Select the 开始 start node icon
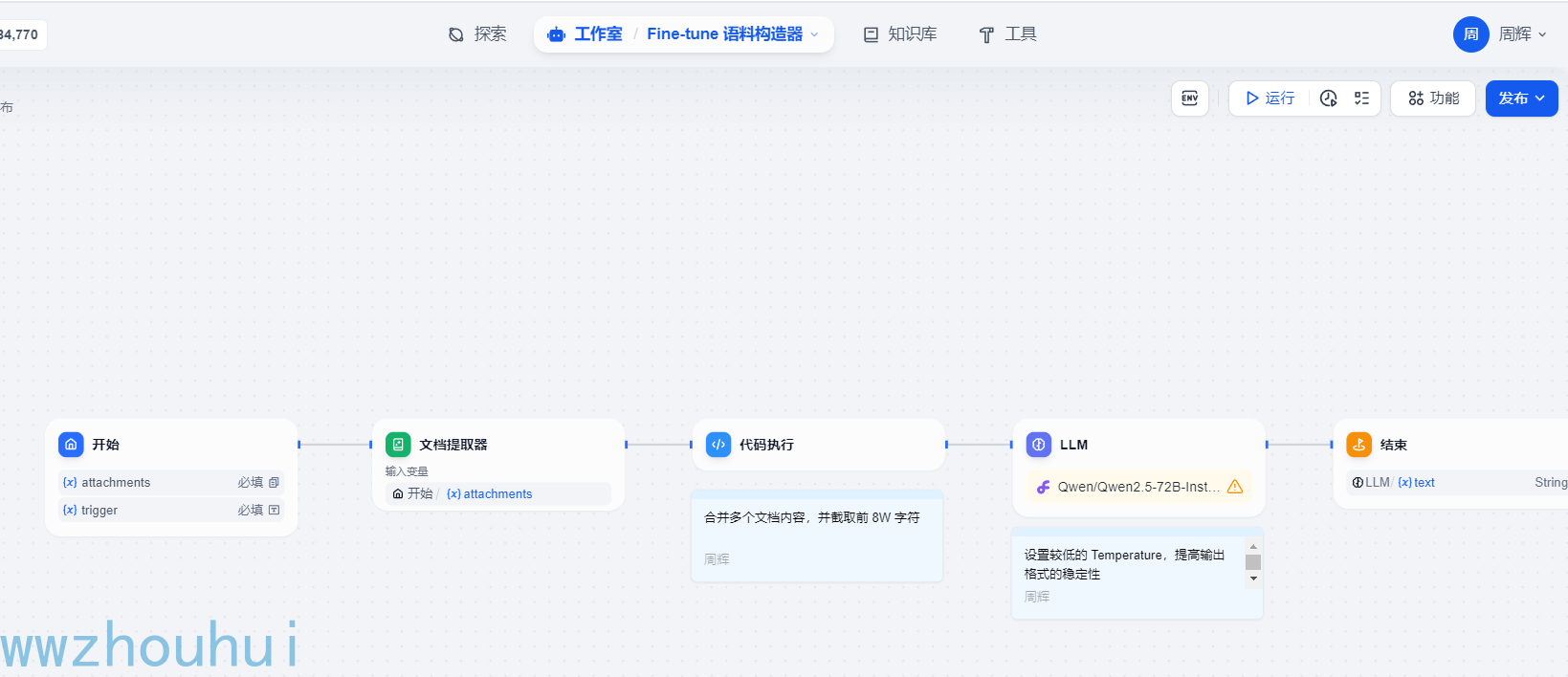Viewport: 1568px width, 677px height. pos(71,445)
